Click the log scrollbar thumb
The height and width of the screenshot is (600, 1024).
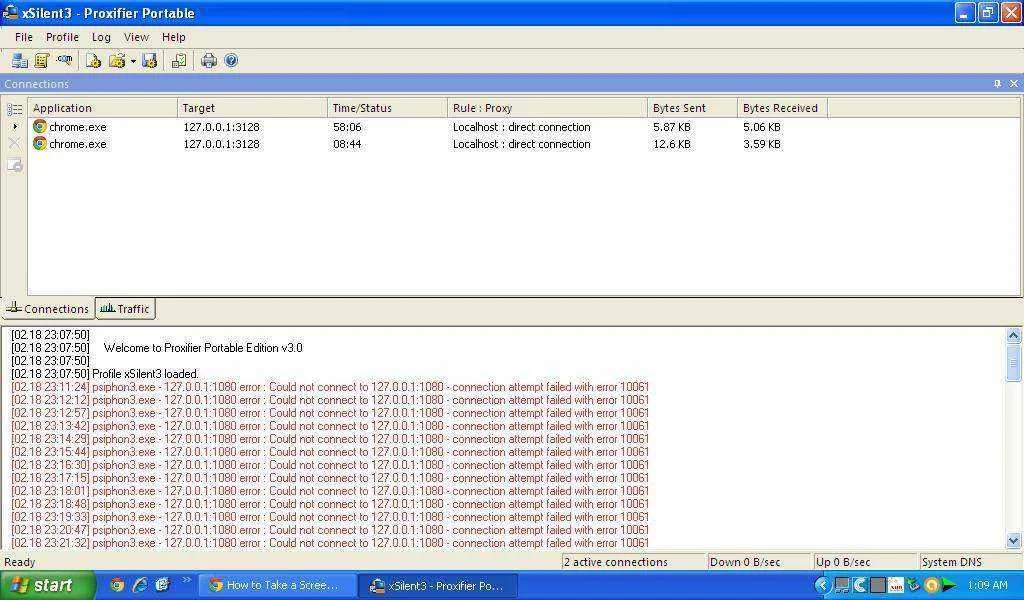(x=1014, y=362)
